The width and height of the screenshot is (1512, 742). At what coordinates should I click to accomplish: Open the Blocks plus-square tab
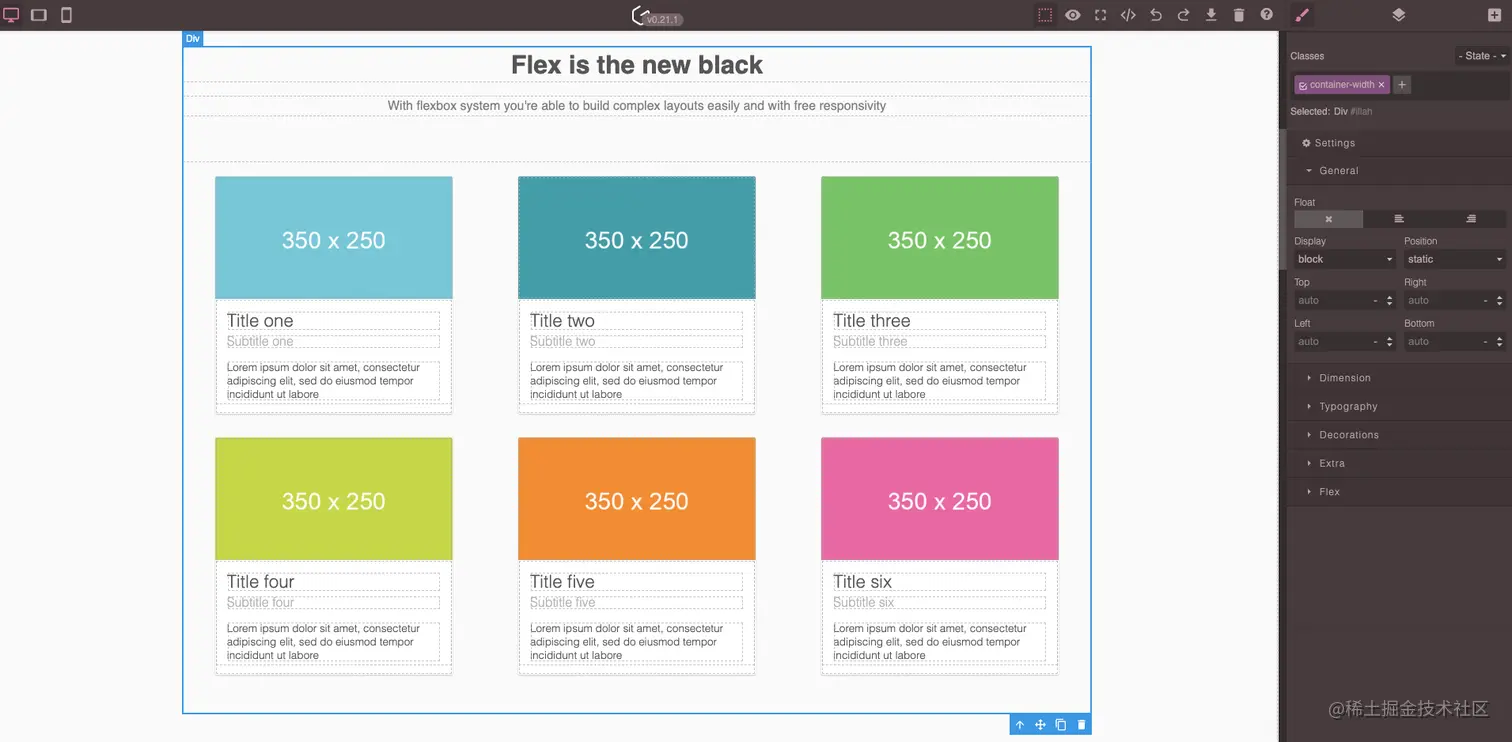pos(1495,15)
